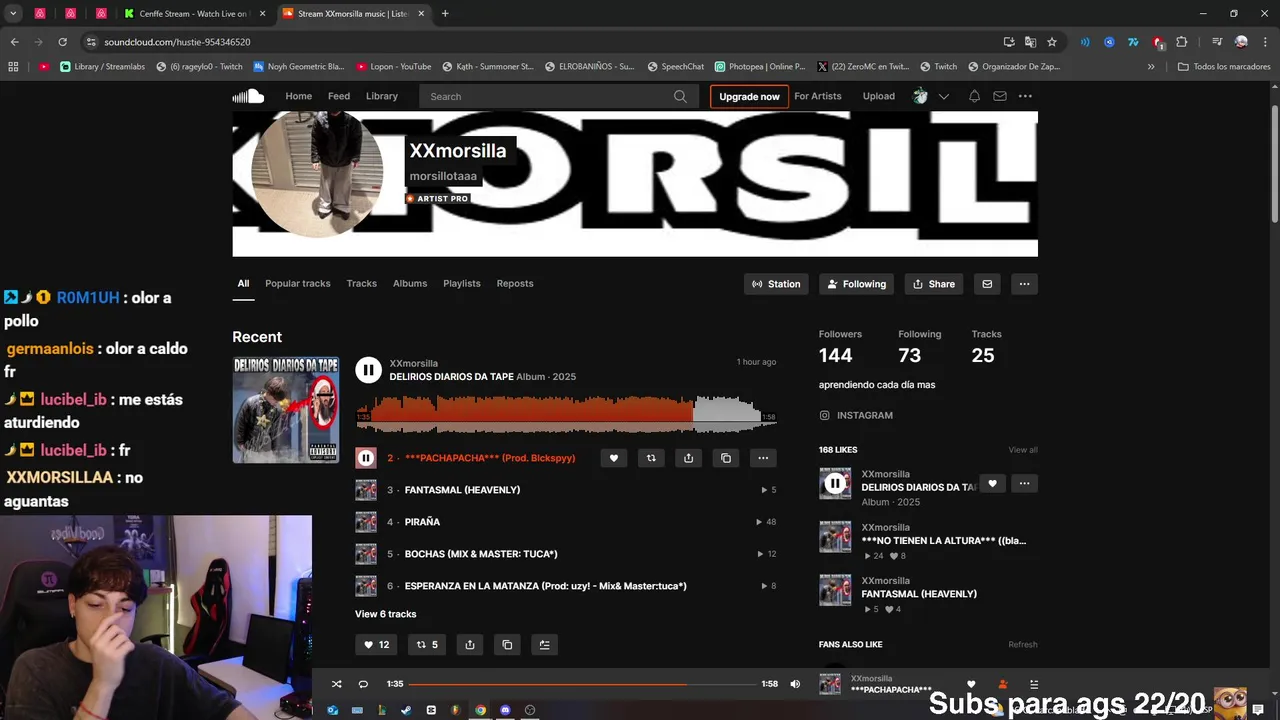Screen dimensions: 1280x720
Task: Open more options for the ***PACHAPACHA*** track row
Action: pos(763,458)
